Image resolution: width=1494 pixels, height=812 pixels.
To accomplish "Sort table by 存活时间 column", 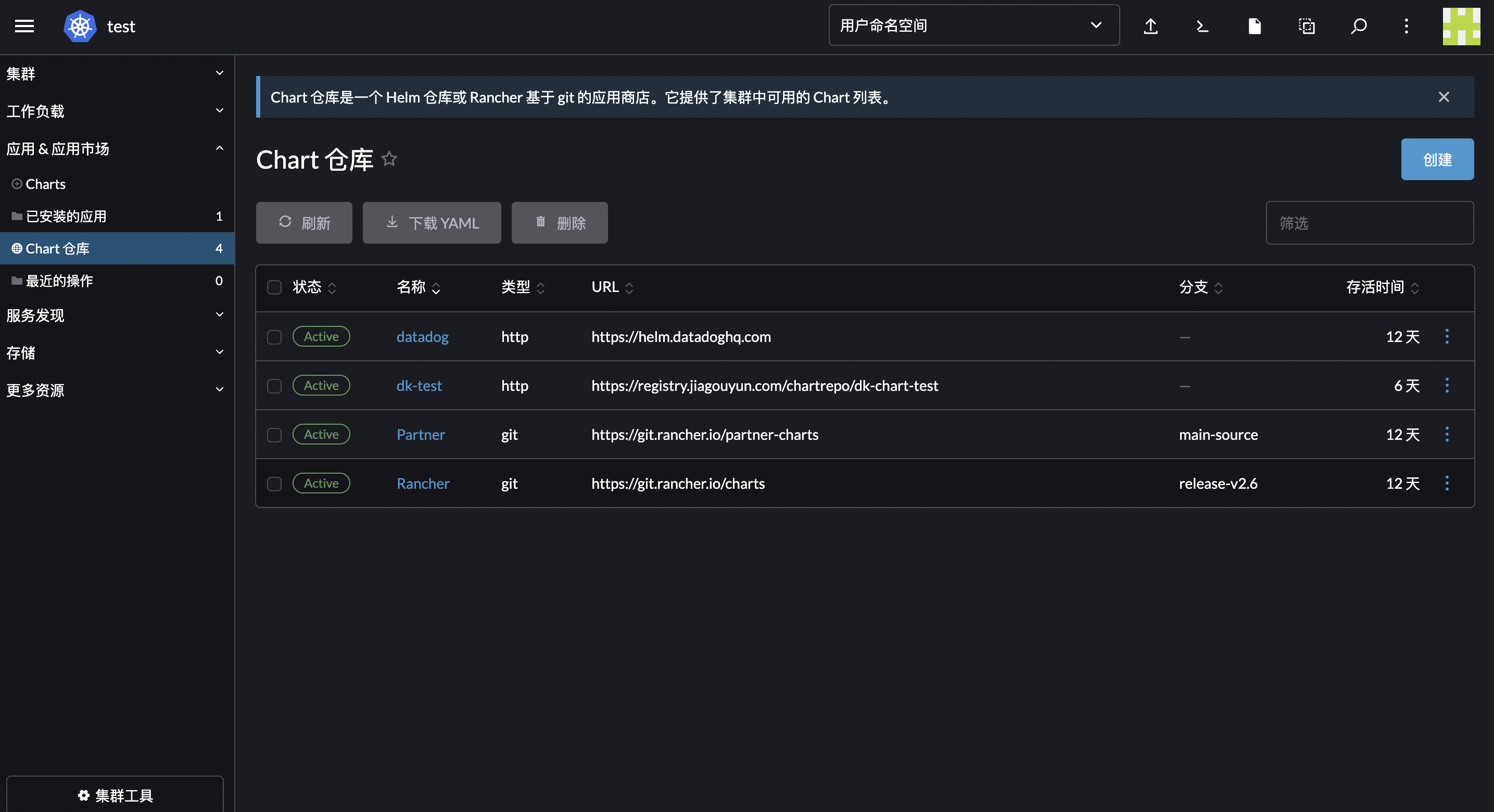I will [1383, 287].
